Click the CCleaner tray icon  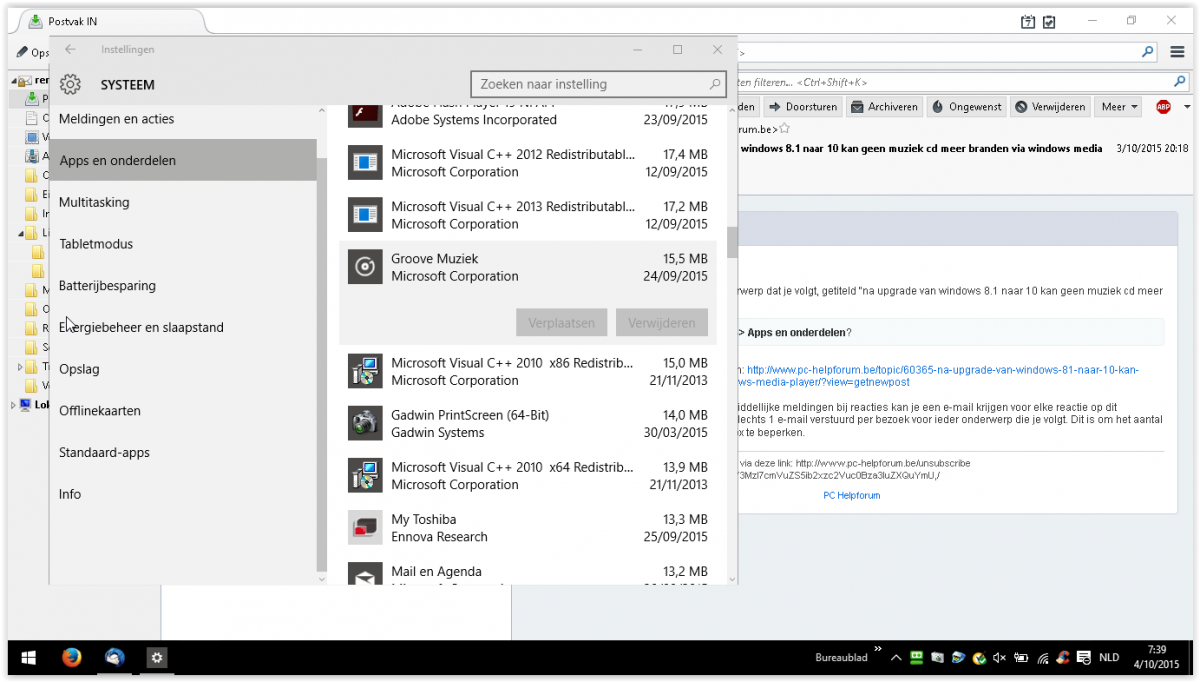1063,658
